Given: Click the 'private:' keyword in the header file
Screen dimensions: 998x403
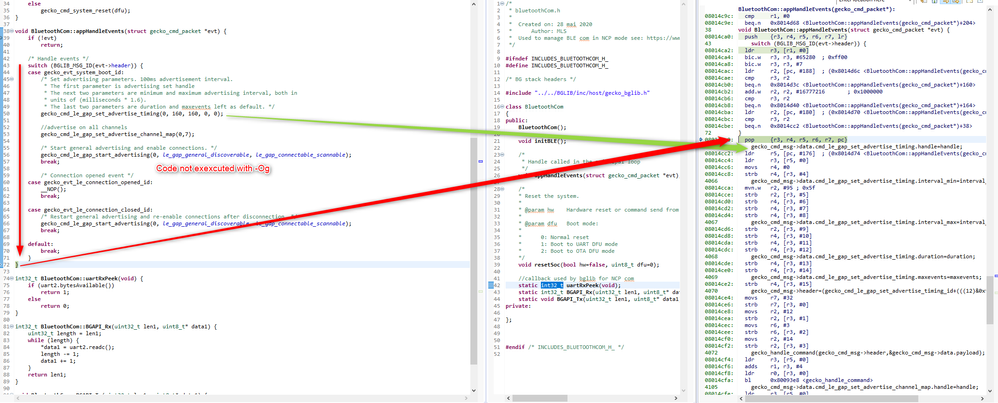Looking at the screenshot, I should 518,306.
